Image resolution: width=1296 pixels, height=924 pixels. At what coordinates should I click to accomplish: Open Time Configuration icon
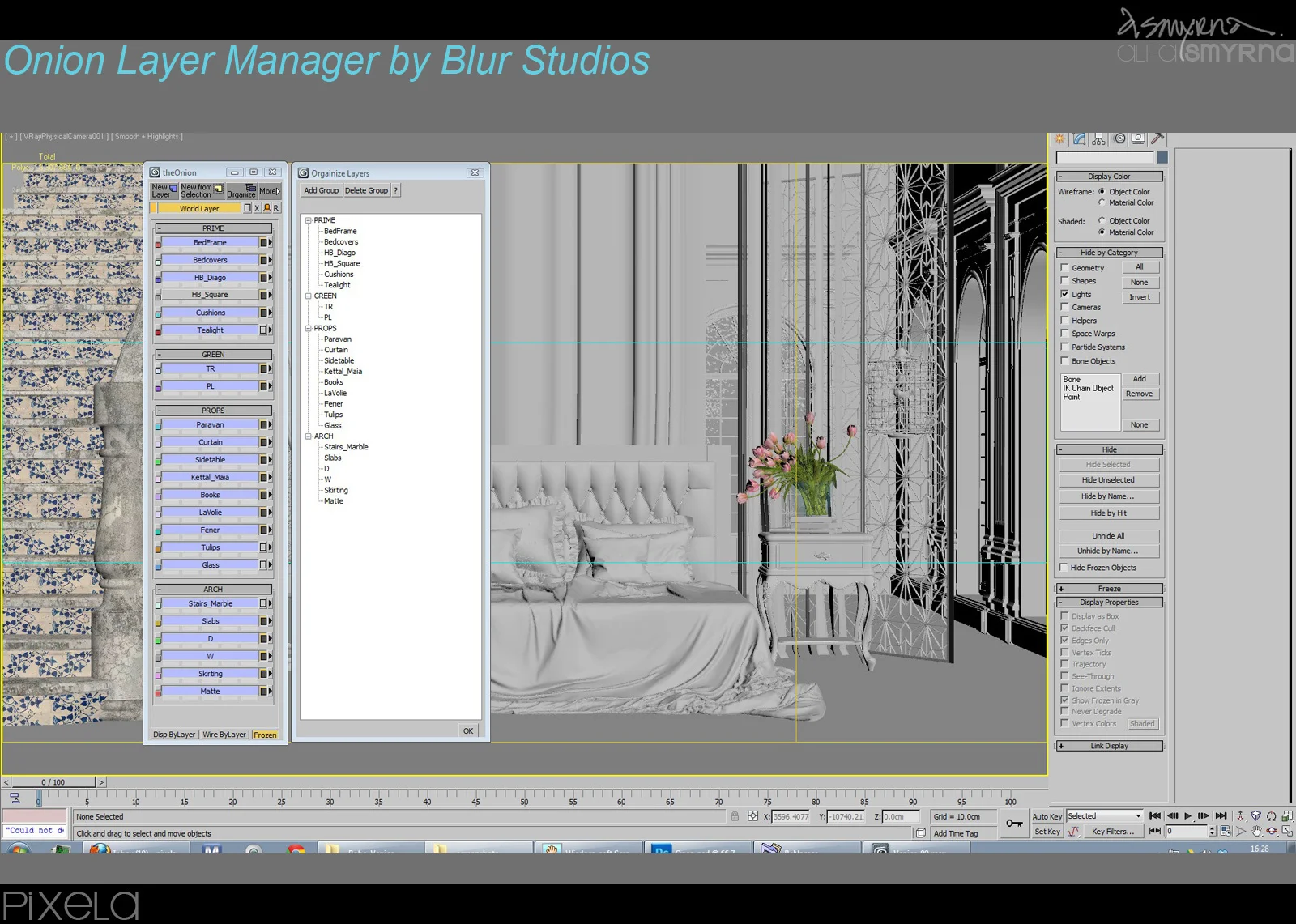point(1226,831)
